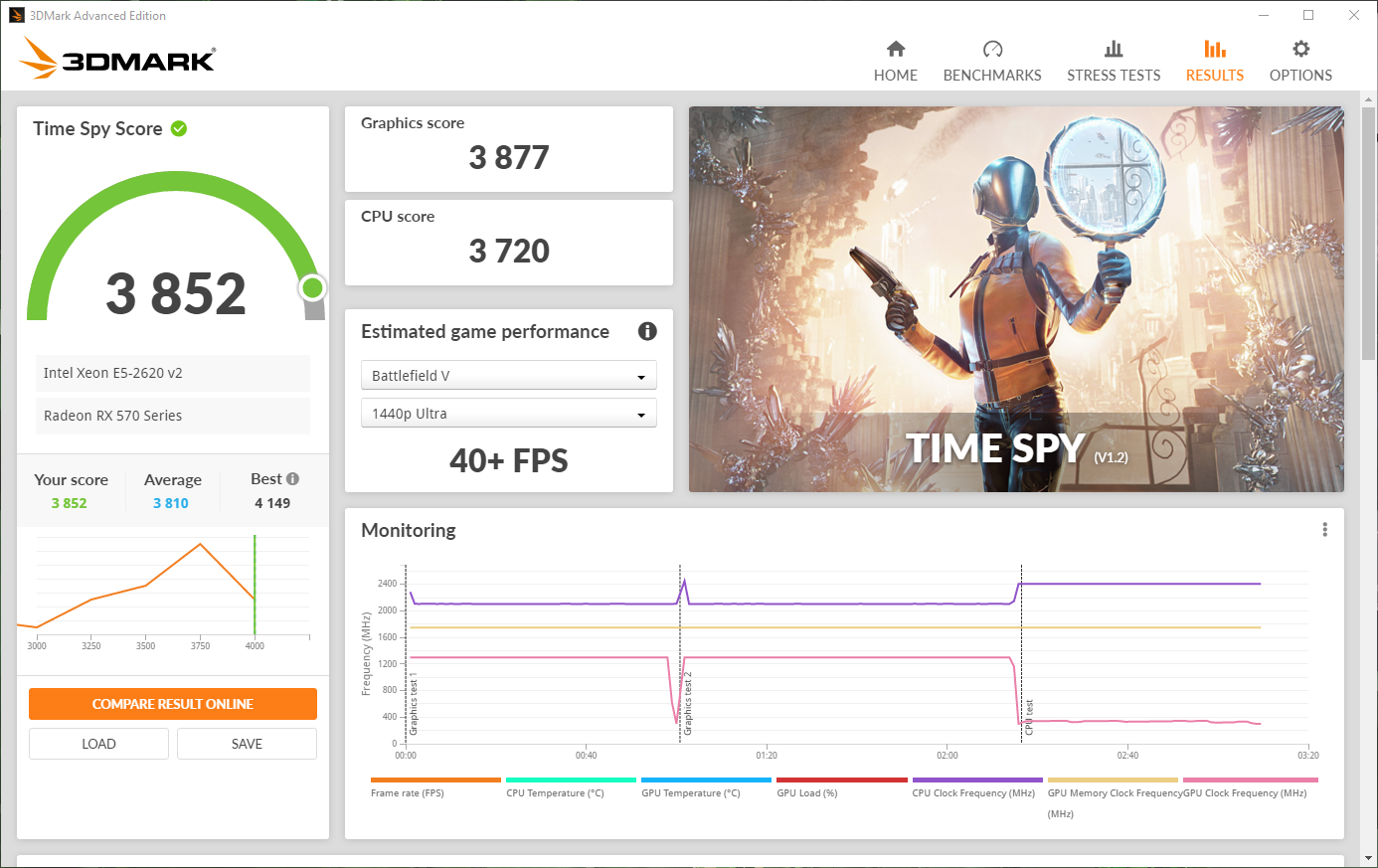Screen dimensions: 1378x868
Task: Toggle the Frame rate legend in Monitoring
Action: tap(434, 785)
